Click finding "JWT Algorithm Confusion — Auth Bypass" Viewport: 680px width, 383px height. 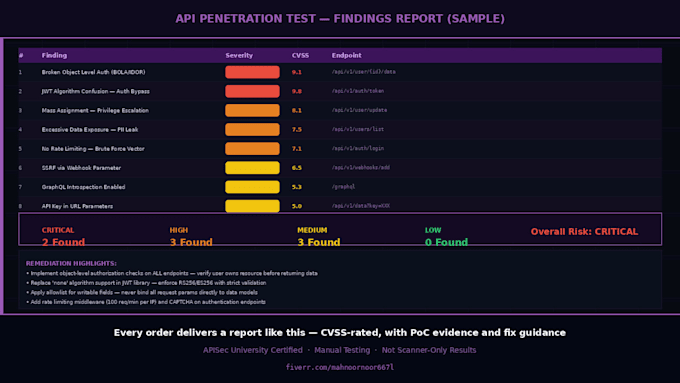tap(95, 91)
